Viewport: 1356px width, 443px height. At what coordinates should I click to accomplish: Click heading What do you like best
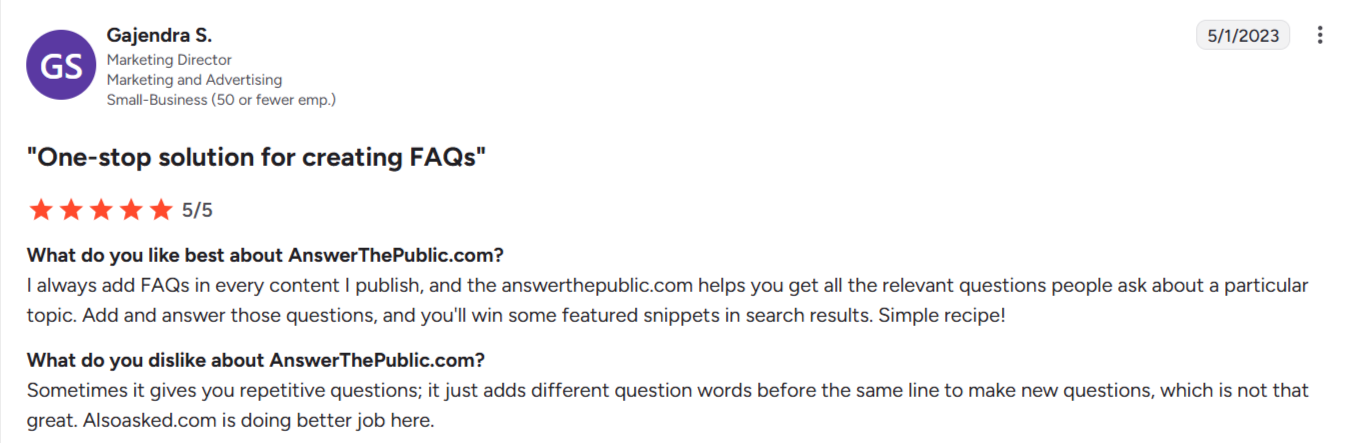coord(265,254)
